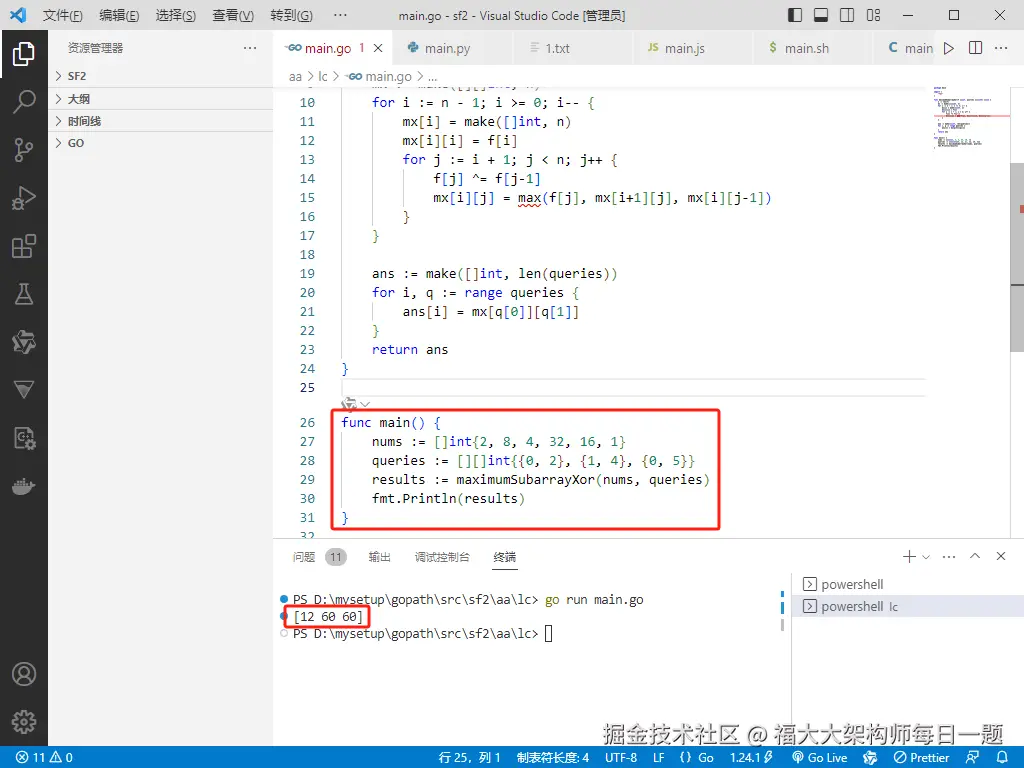Select the first powershell terminal
Image resolution: width=1024 pixels, height=768 pixels.
(x=908, y=584)
